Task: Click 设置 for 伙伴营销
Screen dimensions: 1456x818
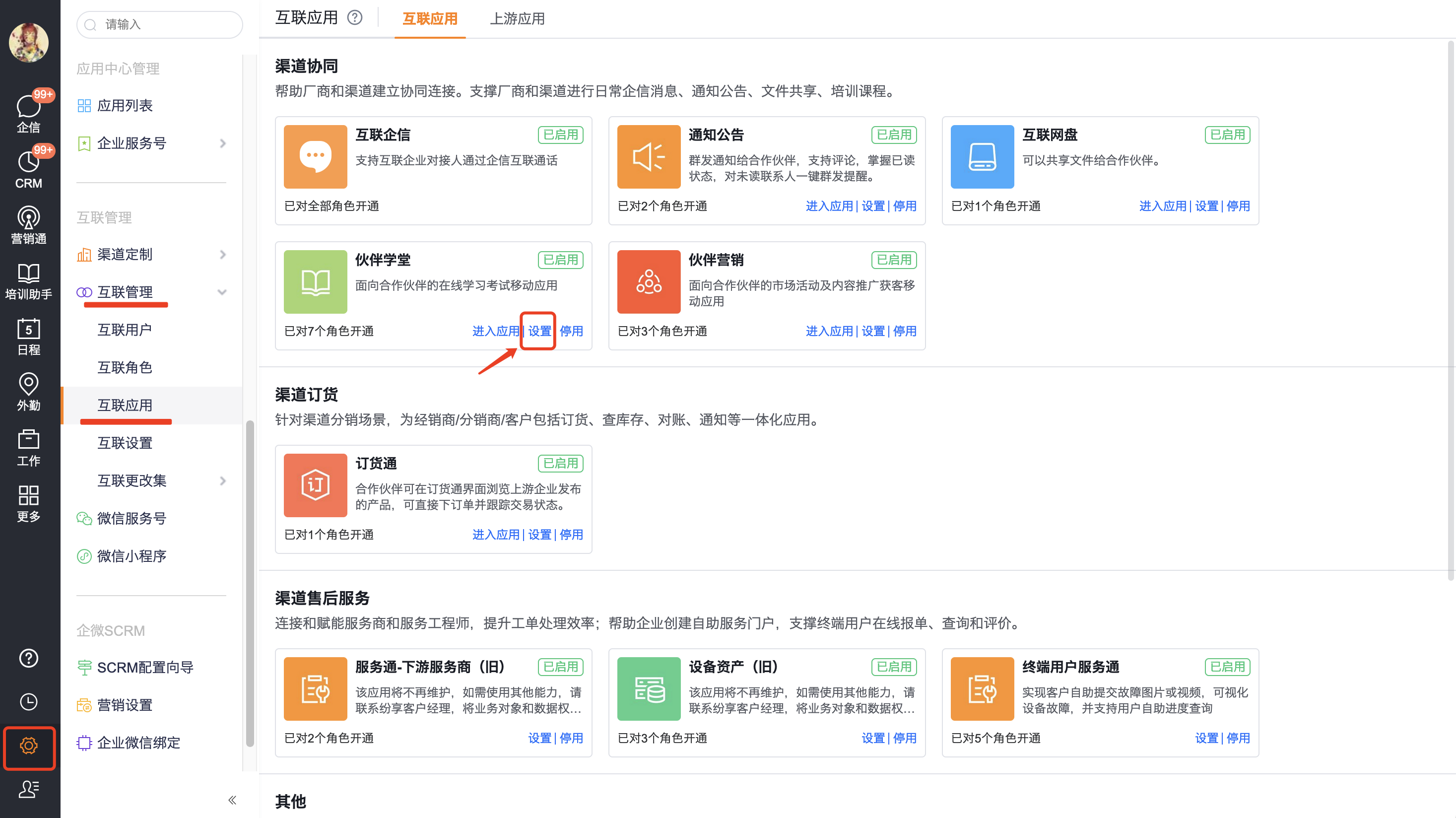Action: pyautogui.click(x=873, y=331)
